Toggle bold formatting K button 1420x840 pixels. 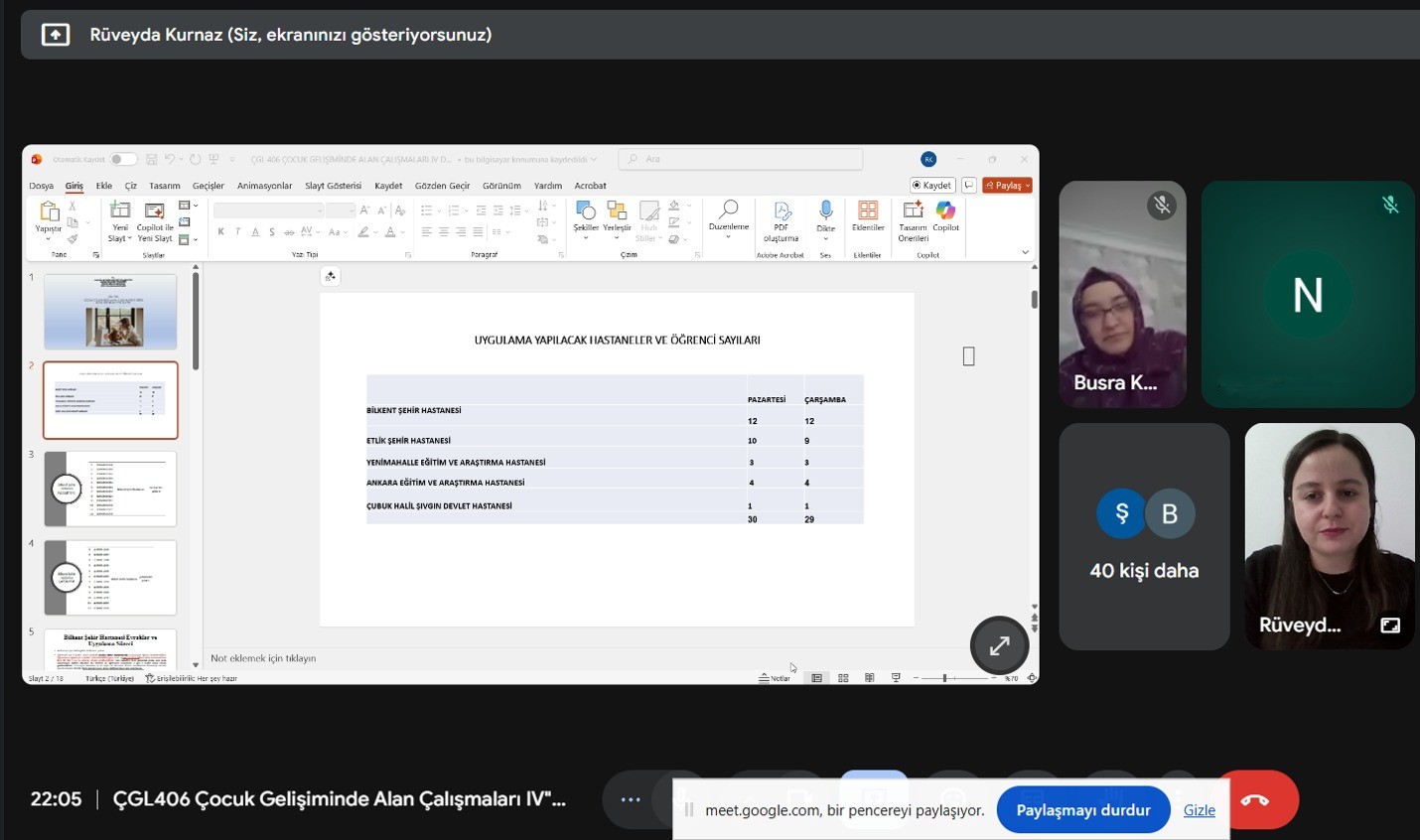click(x=220, y=232)
